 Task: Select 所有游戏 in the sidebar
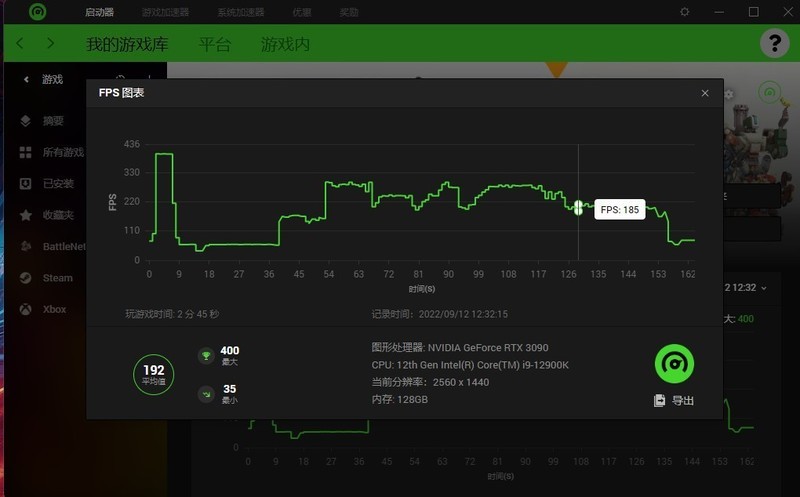[x=63, y=152]
